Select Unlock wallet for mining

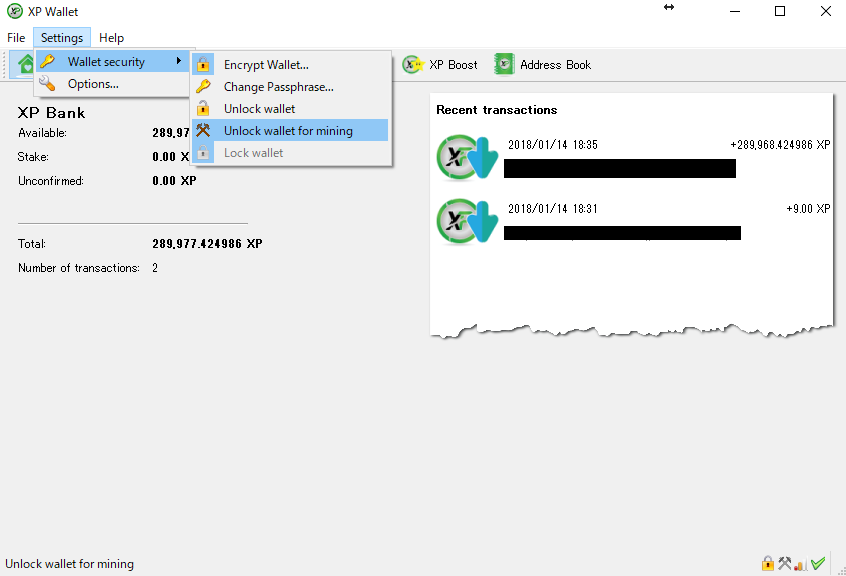[x=288, y=131]
